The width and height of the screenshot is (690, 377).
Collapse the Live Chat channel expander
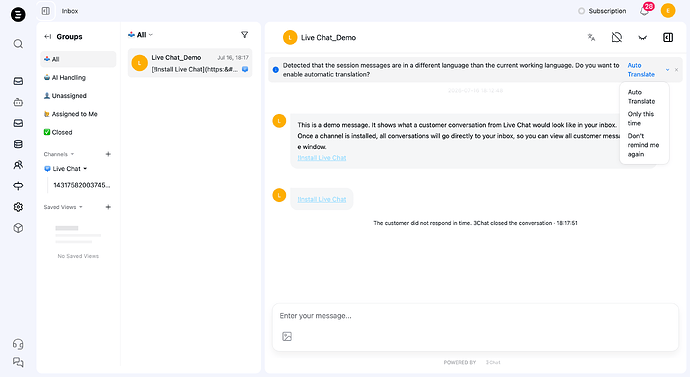pyautogui.click(x=85, y=168)
